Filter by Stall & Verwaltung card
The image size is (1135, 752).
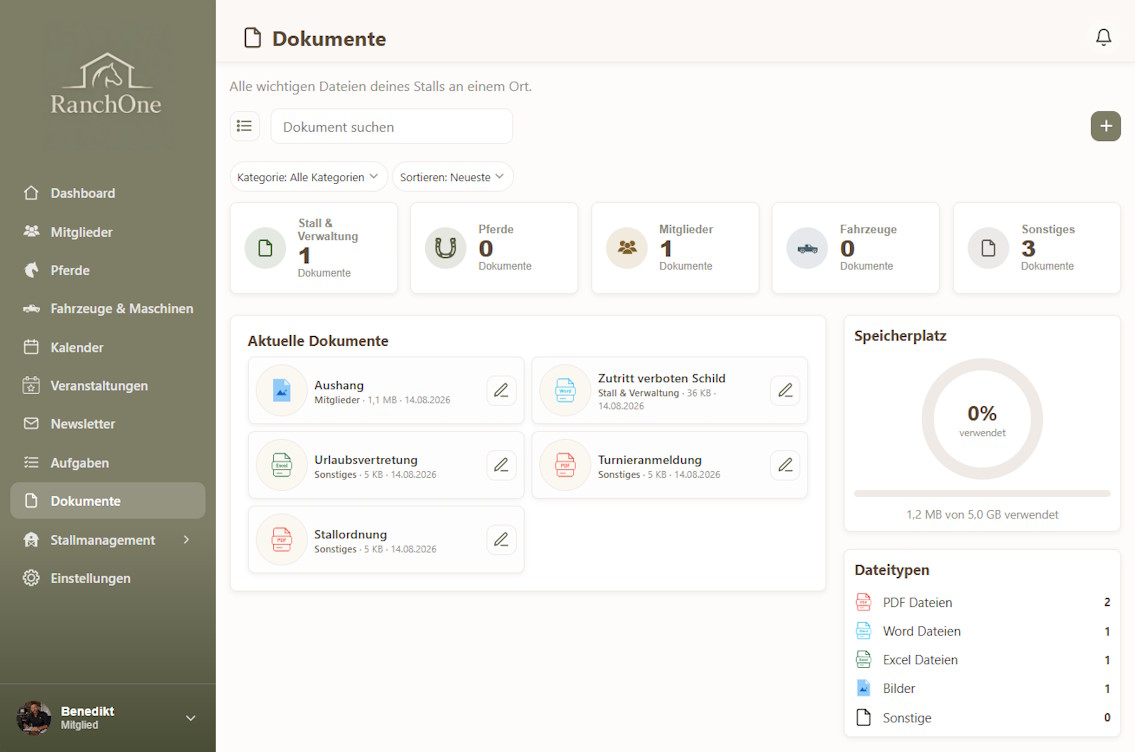click(313, 248)
